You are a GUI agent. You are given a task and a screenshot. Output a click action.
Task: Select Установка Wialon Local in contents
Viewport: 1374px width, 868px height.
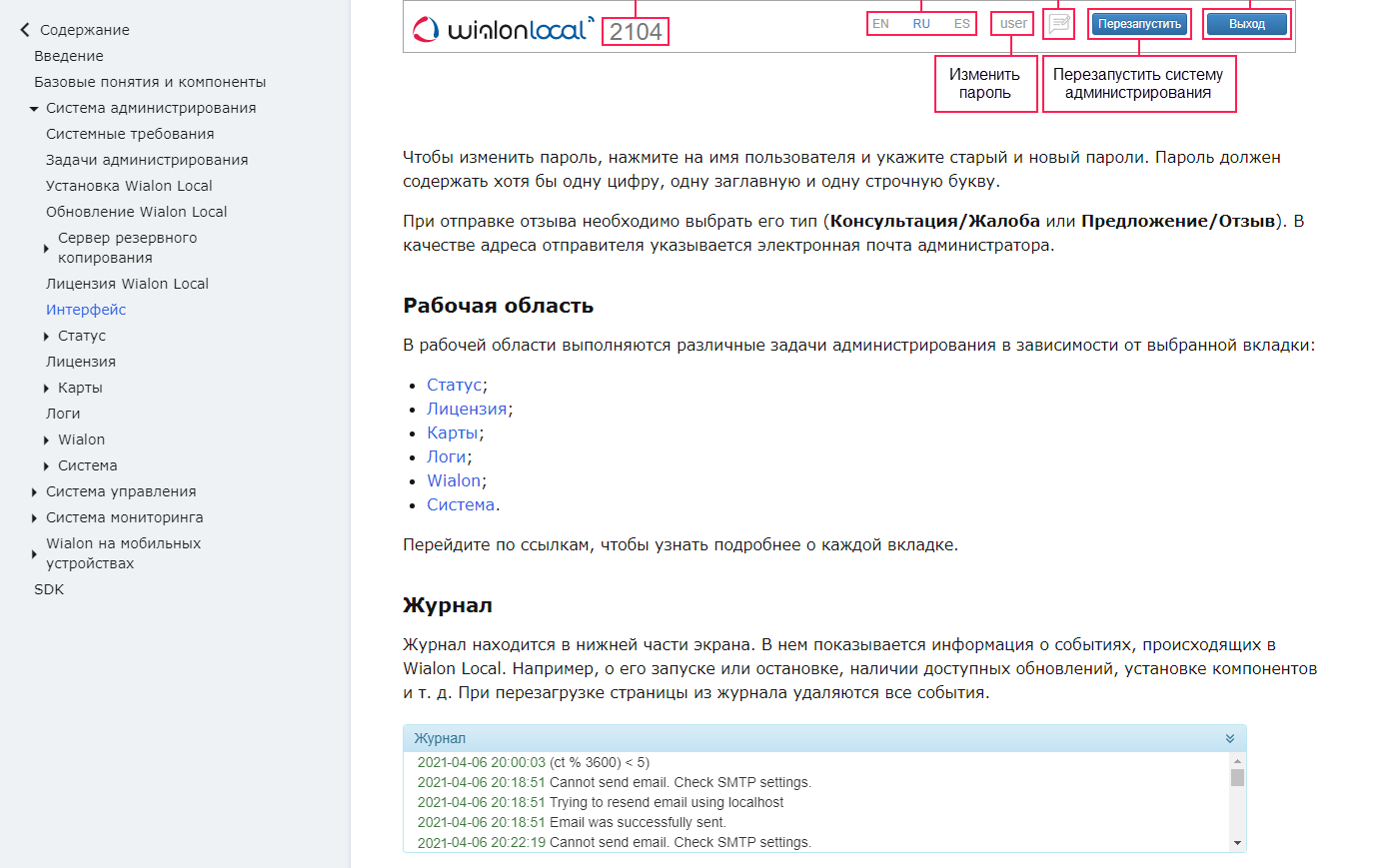click(x=129, y=186)
